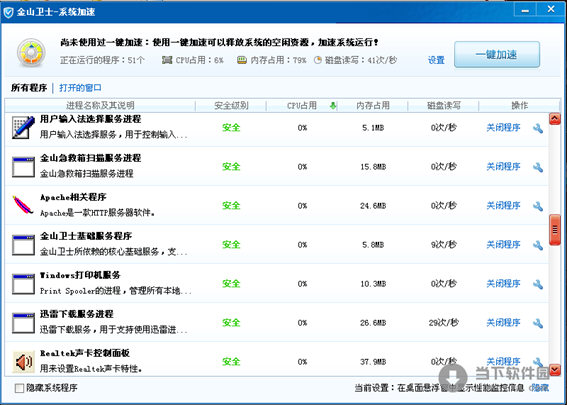Screen dimensions: 567x405
Task: Click the red scrollbar thumb
Action: (555, 230)
